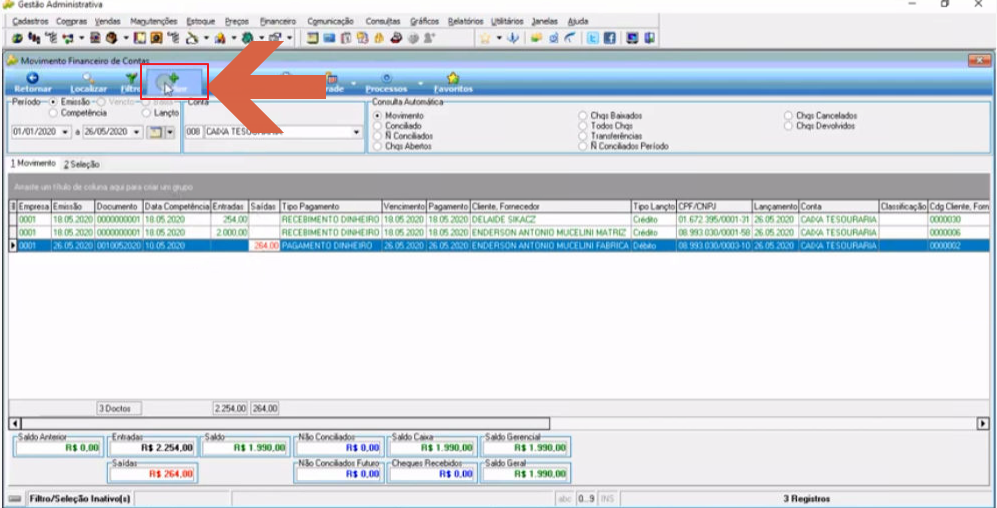Click the status bar keyboard icon at bottom-left
The height and width of the screenshot is (508, 997).
[15, 499]
